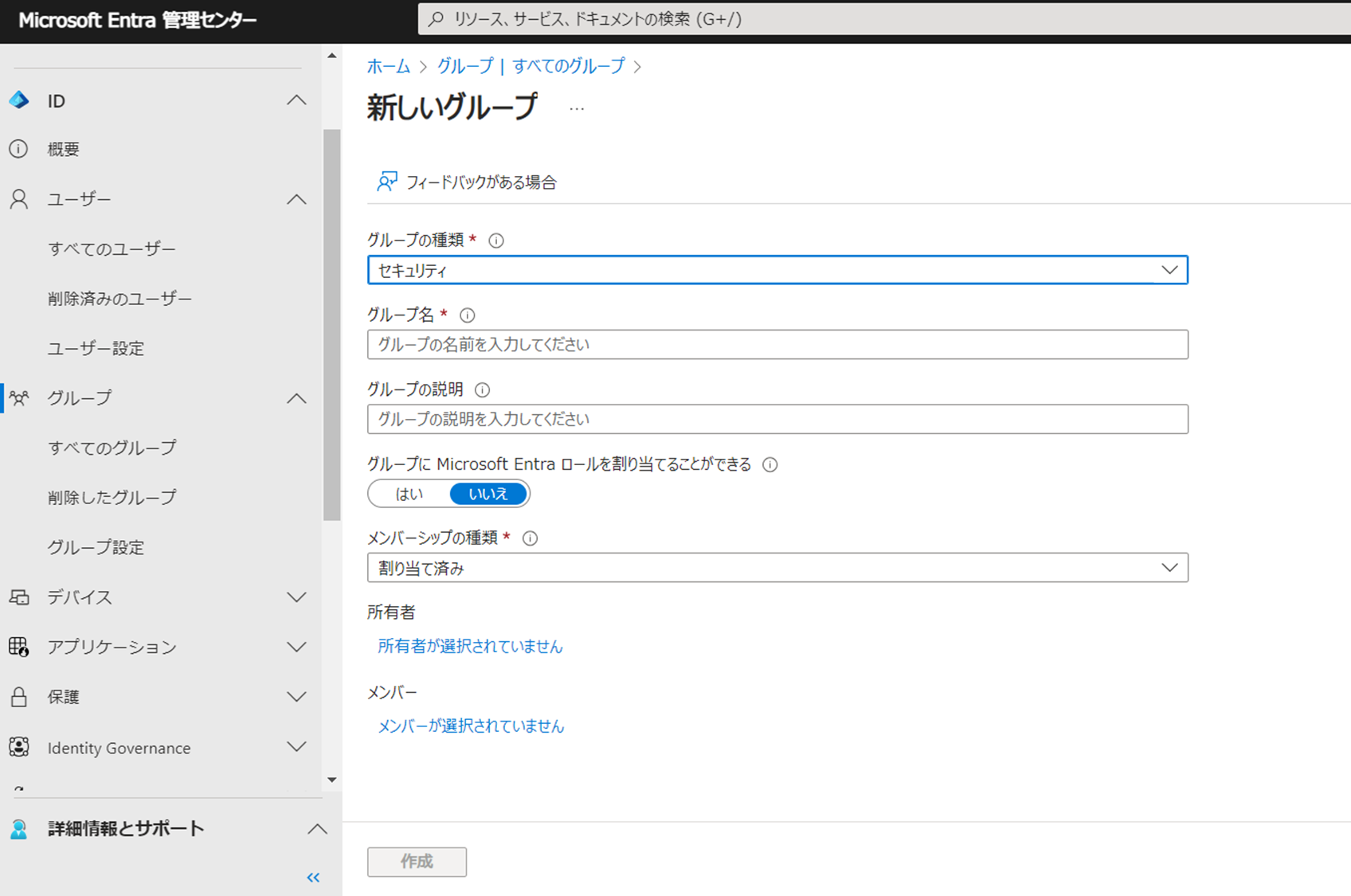The image size is (1351, 896).
Task: Click the devices (デバイス) icon
Action: [19, 597]
